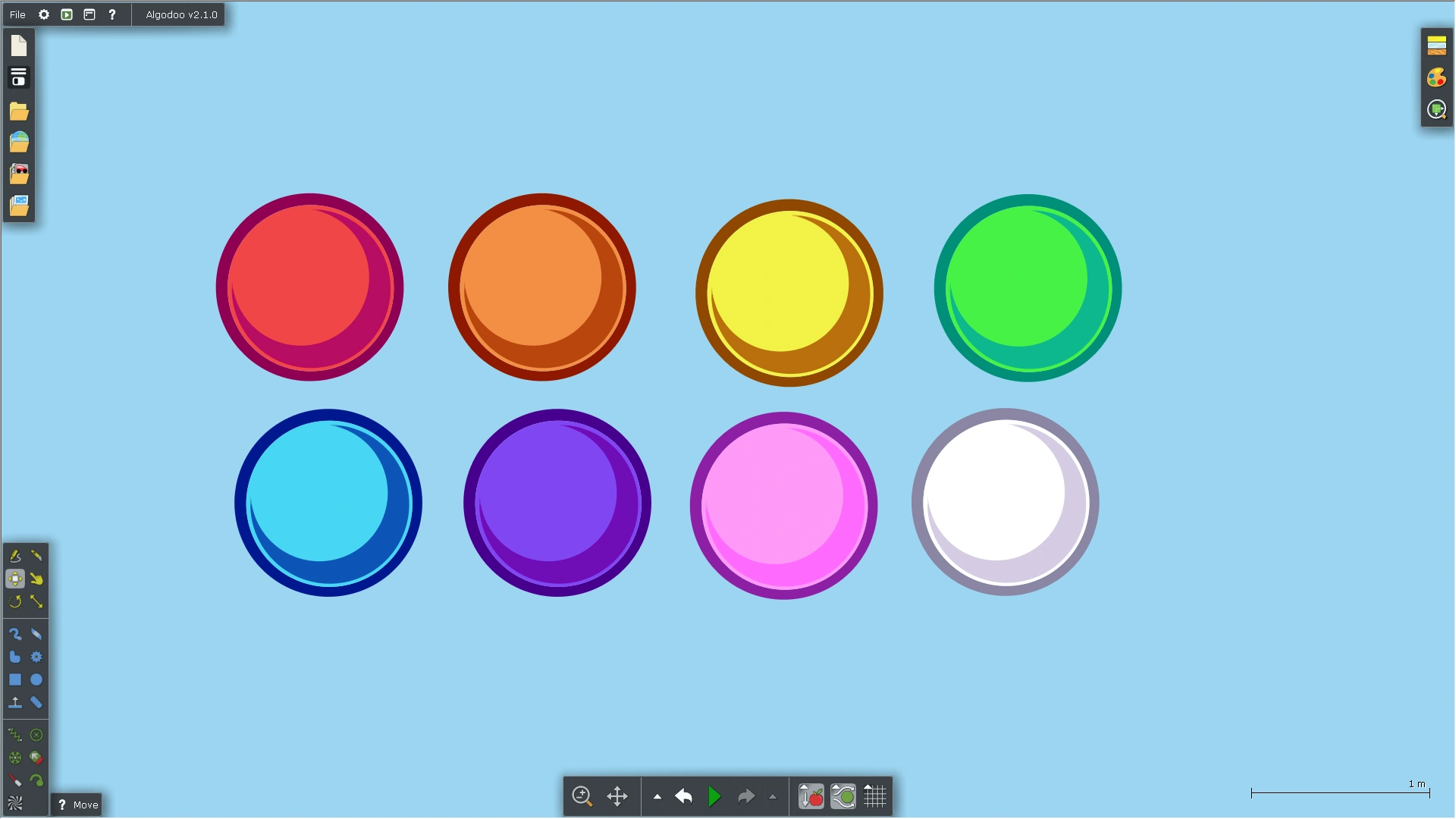Select the Sketch tool
This screenshot has width=1456, height=819.
(14, 556)
